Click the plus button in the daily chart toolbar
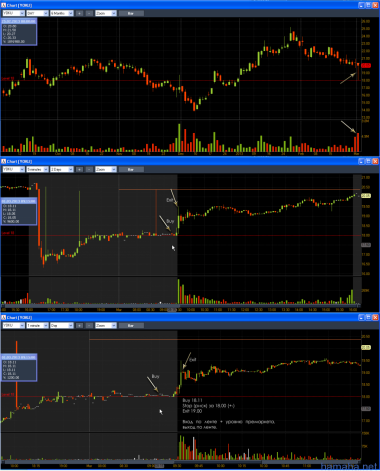 click(x=79, y=13)
